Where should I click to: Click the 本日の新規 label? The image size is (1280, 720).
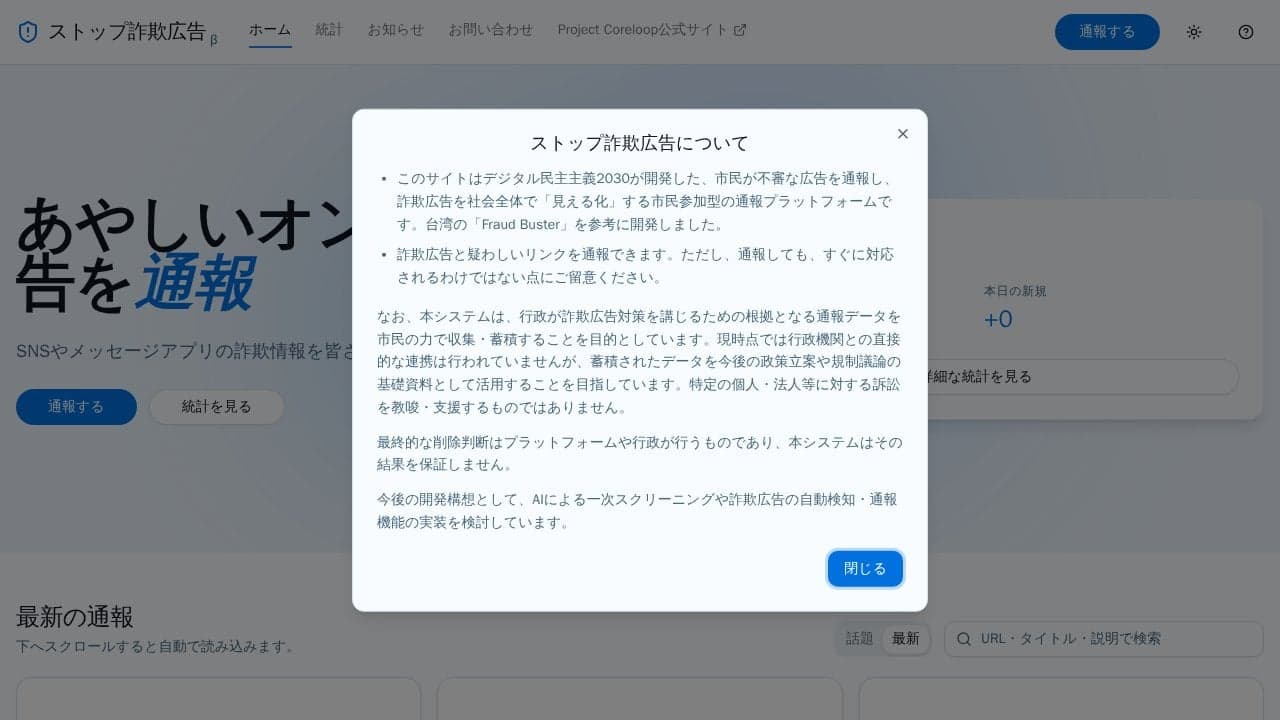click(1015, 291)
